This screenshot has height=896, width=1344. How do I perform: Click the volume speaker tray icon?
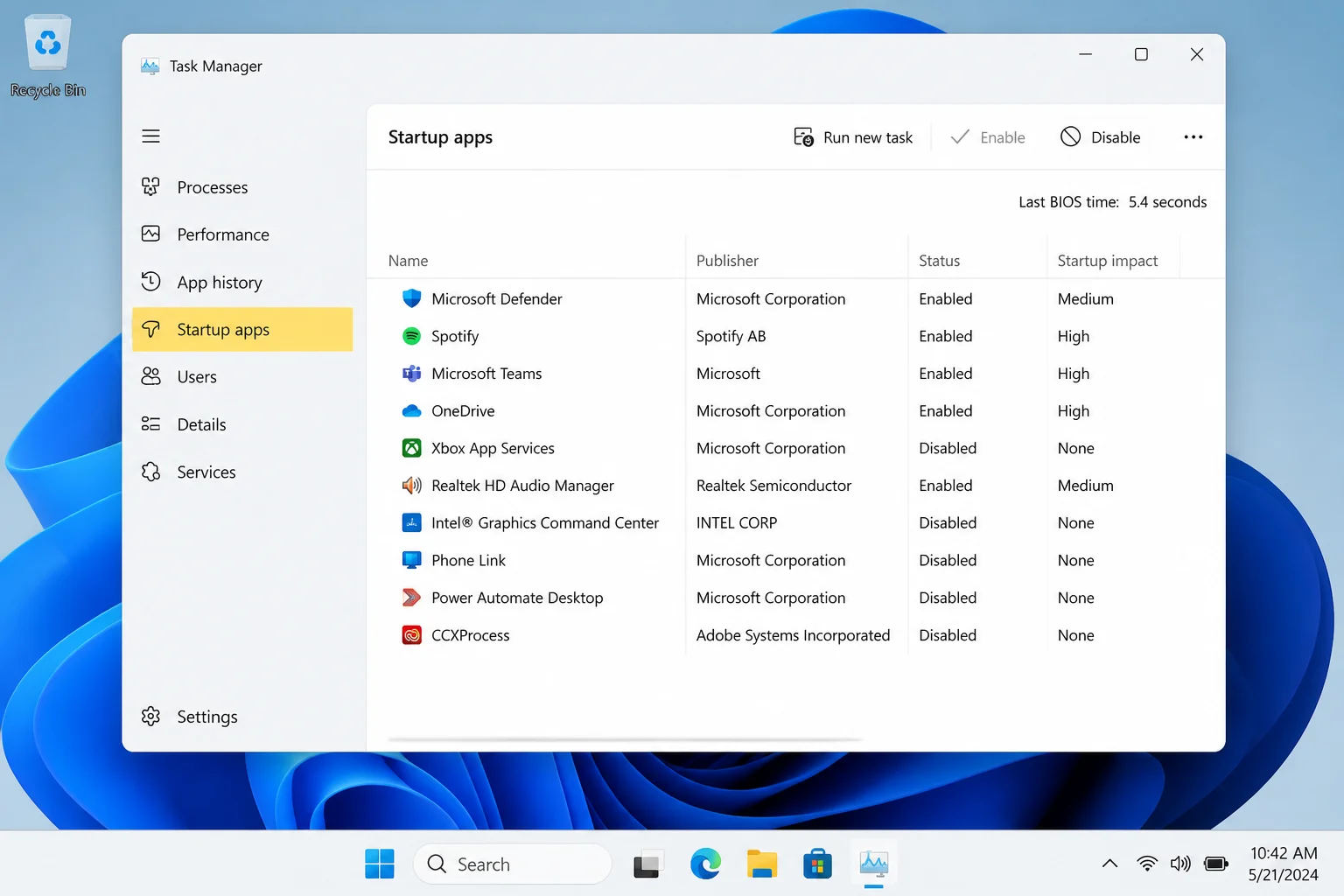pos(1180,864)
